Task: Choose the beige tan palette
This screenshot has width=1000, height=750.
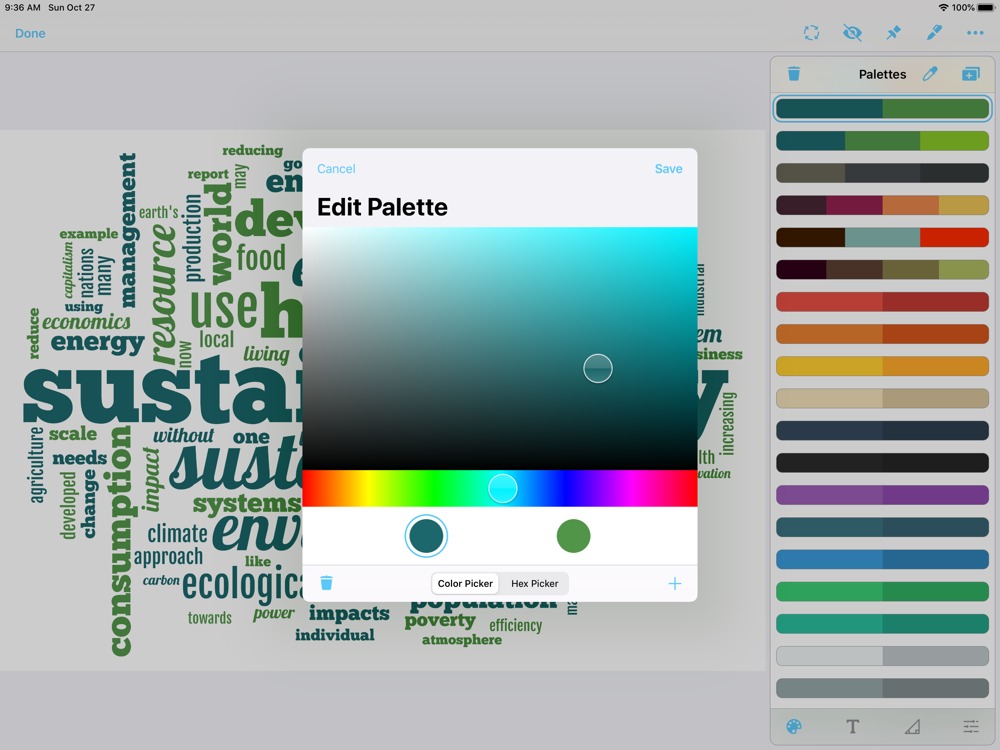Action: (x=883, y=398)
